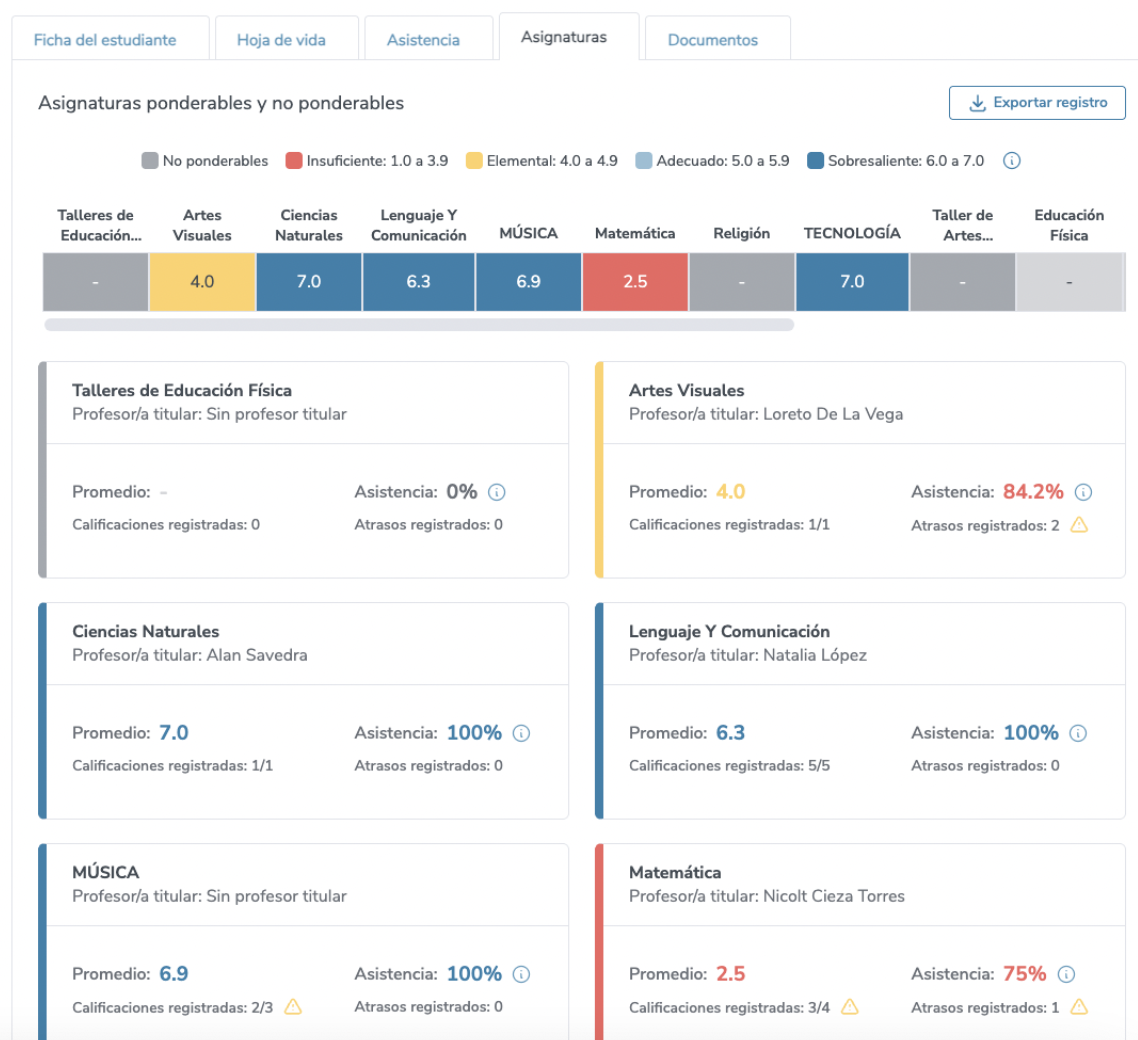This screenshot has width=1138, height=1040.
Task: Click the attendance info icon for MÚSICA
Action: (x=521, y=974)
